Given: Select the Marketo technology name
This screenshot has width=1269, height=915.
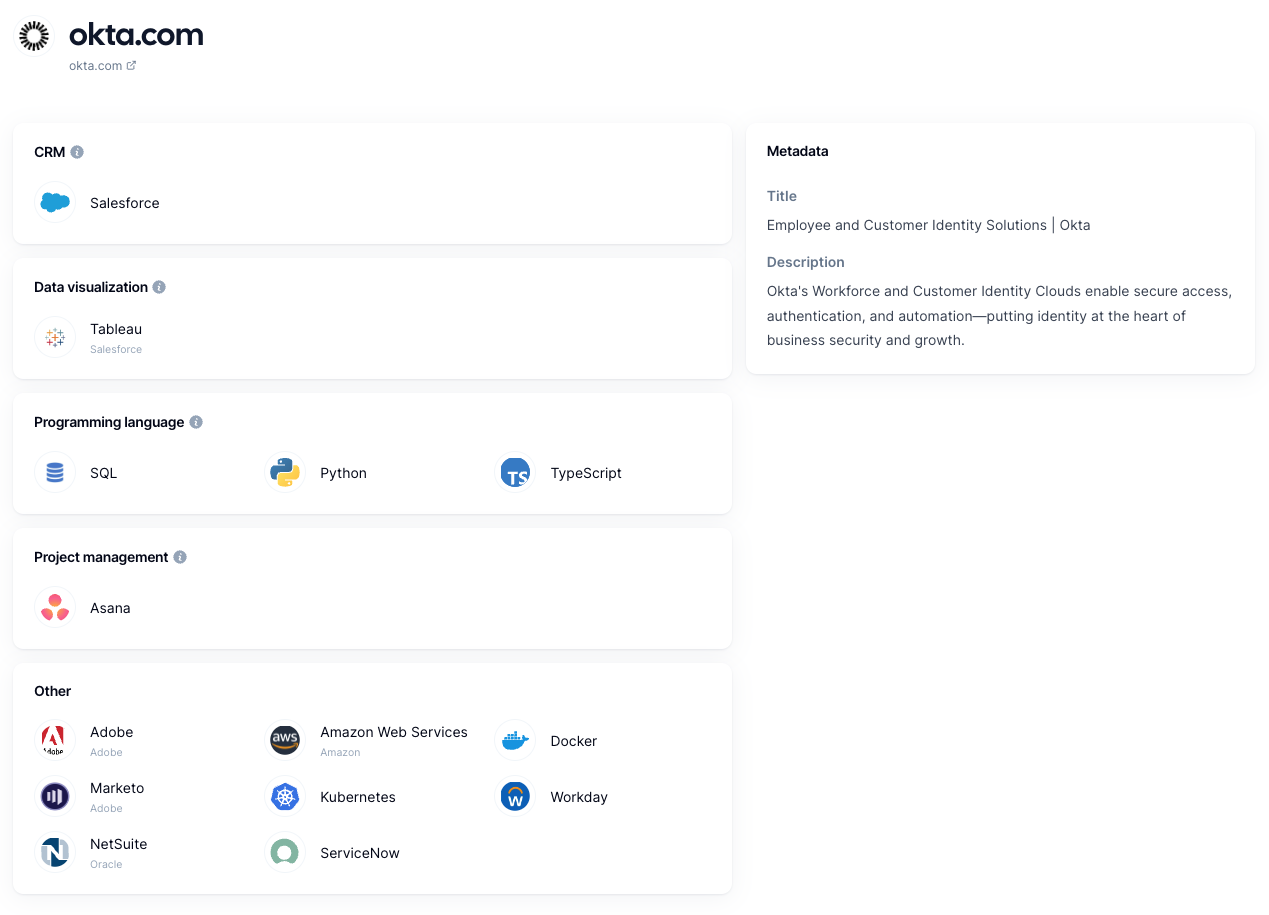Looking at the screenshot, I should [117, 788].
